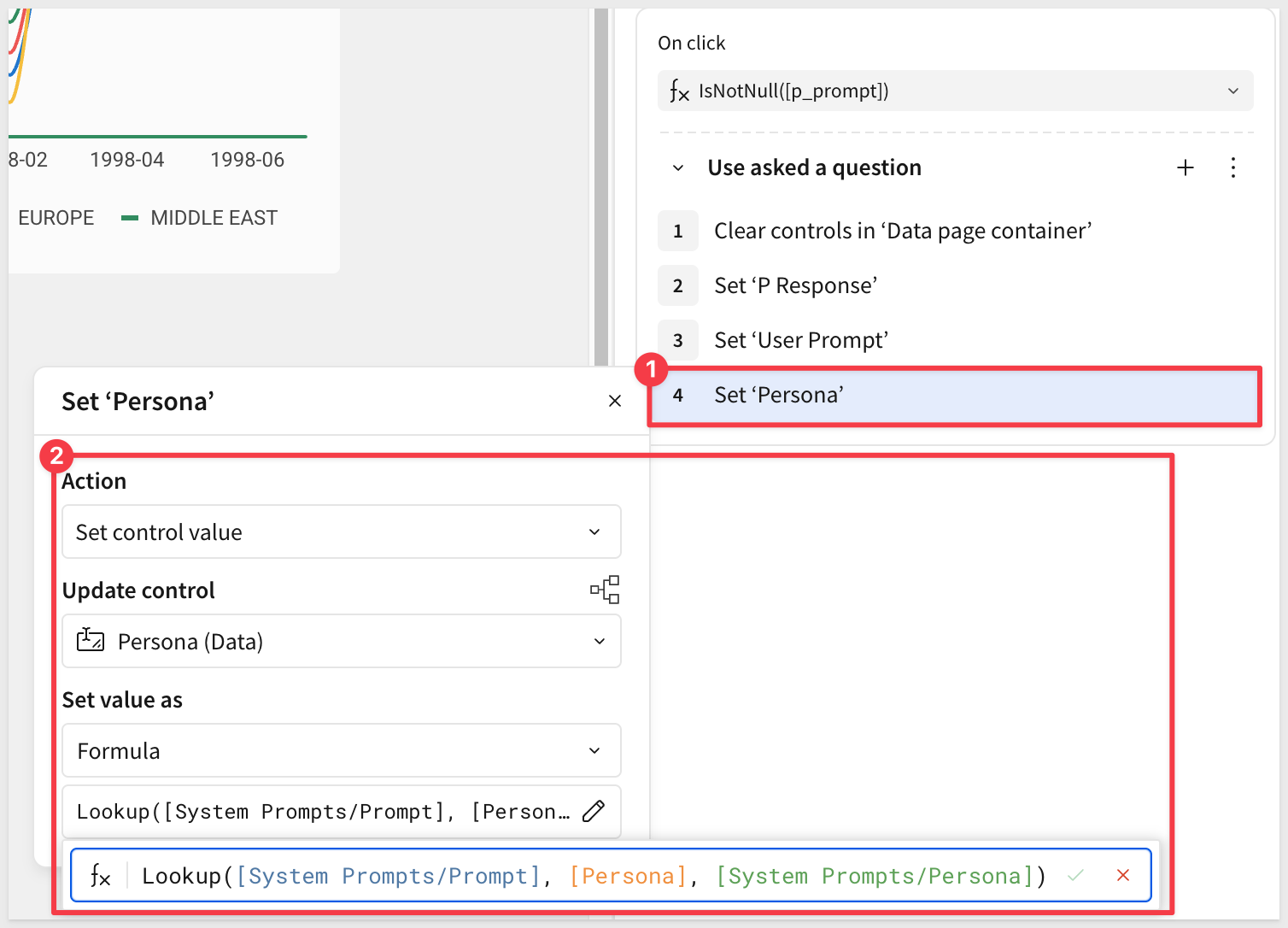This screenshot has width=1288, height=928.
Task: Click the fx icon in the condition field
Action: click(x=679, y=91)
